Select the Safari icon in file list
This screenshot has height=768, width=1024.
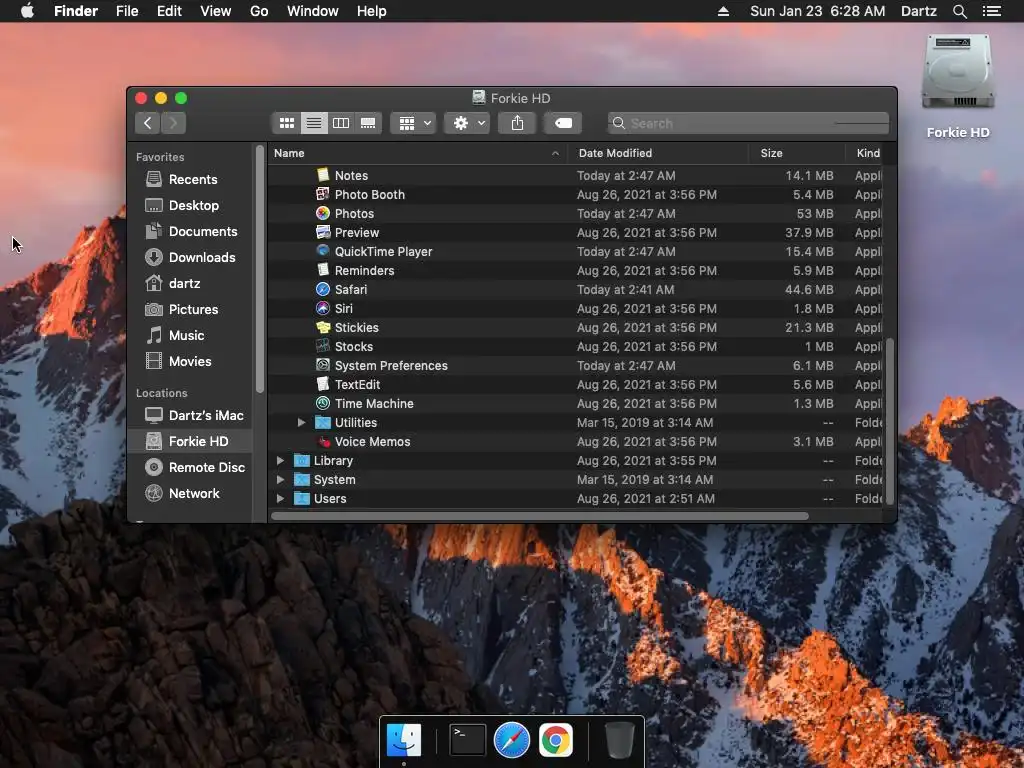click(x=323, y=289)
